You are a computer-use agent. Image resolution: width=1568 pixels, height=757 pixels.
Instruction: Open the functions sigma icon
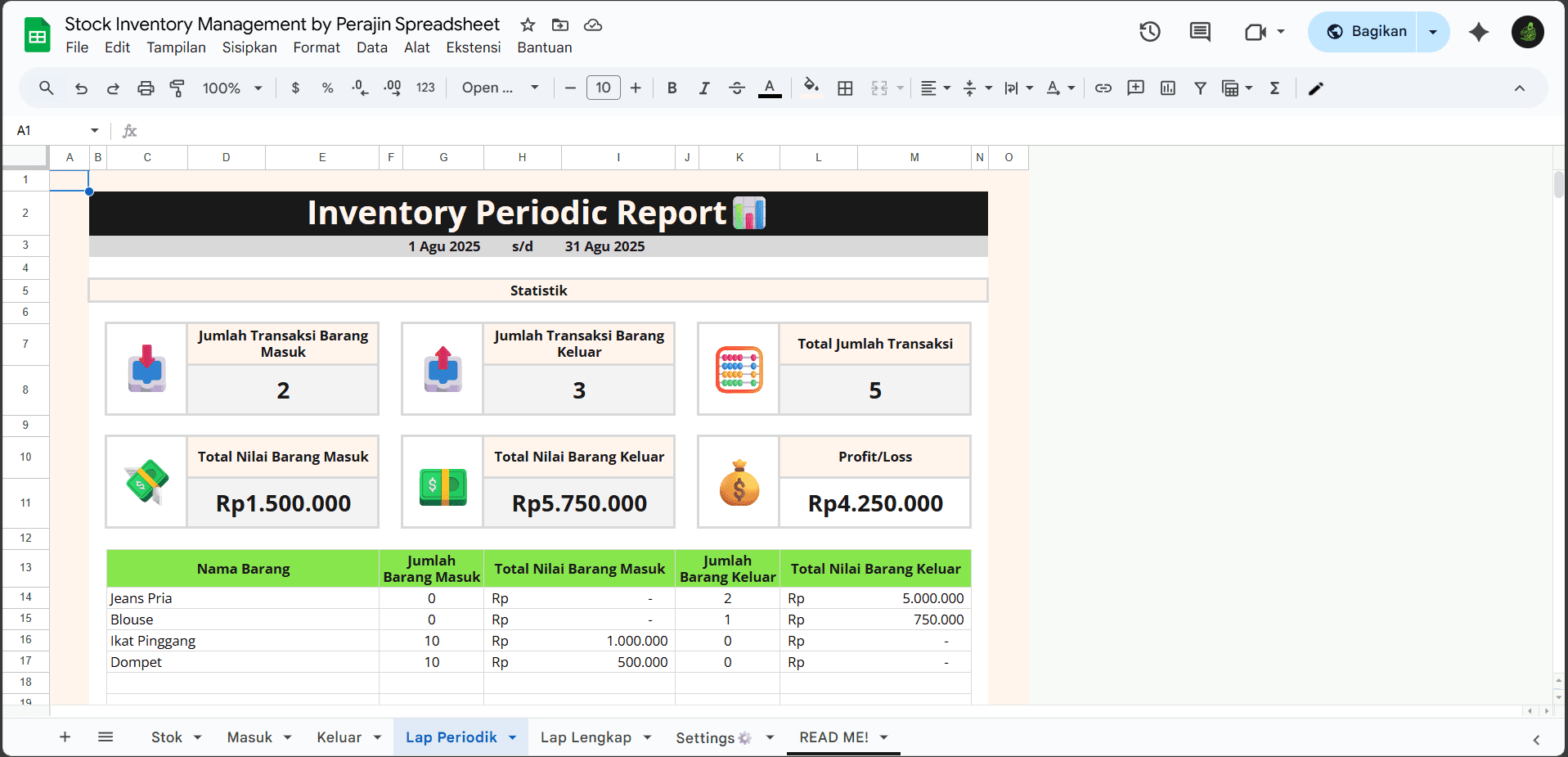[1274, 88]
